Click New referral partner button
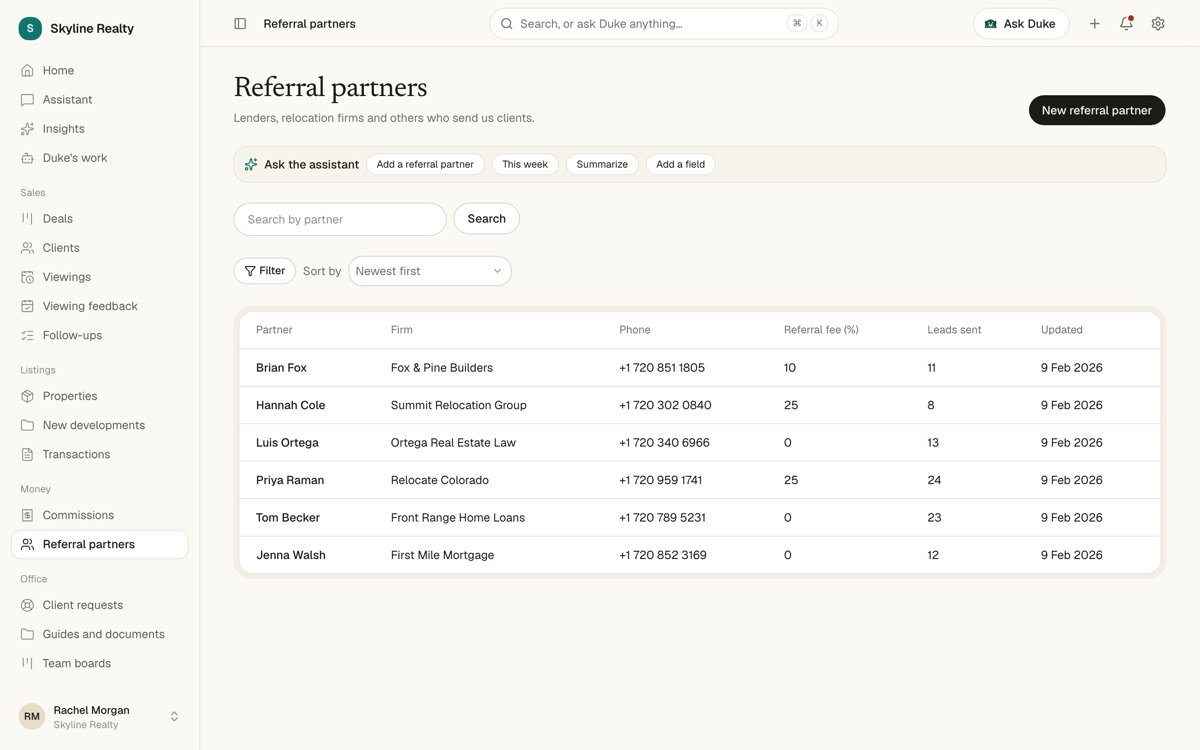This screenshot has height=750, width=1200. (1097, 110)
